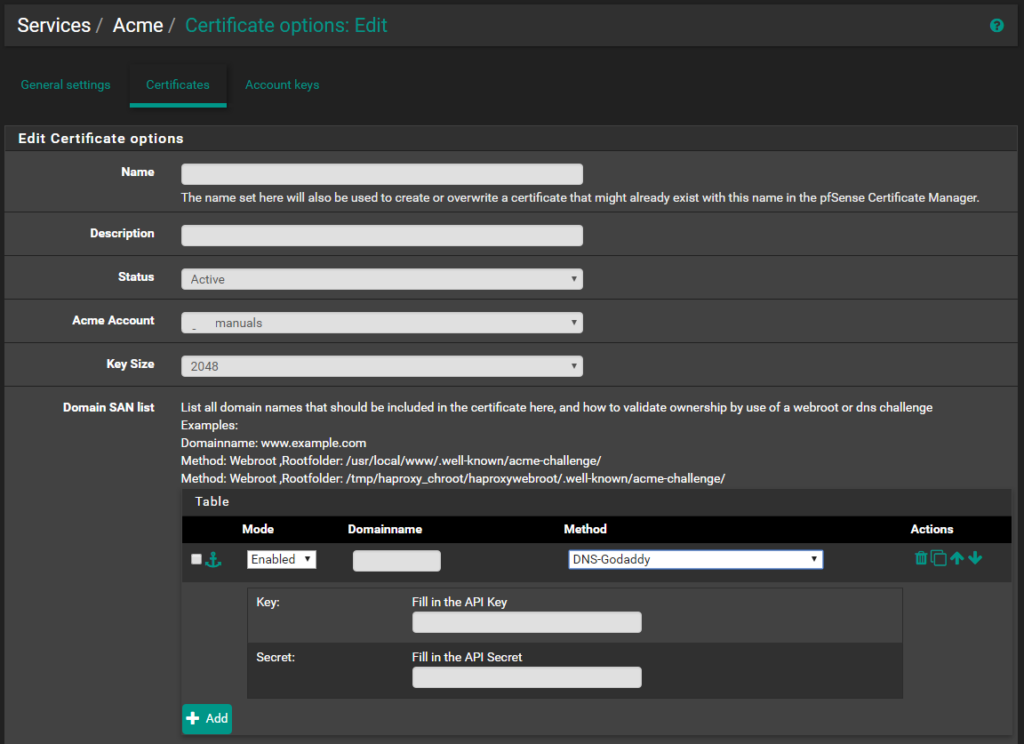Switch to the General settings tab
This screenshot has width=1024, height=744.
[66, 85]
